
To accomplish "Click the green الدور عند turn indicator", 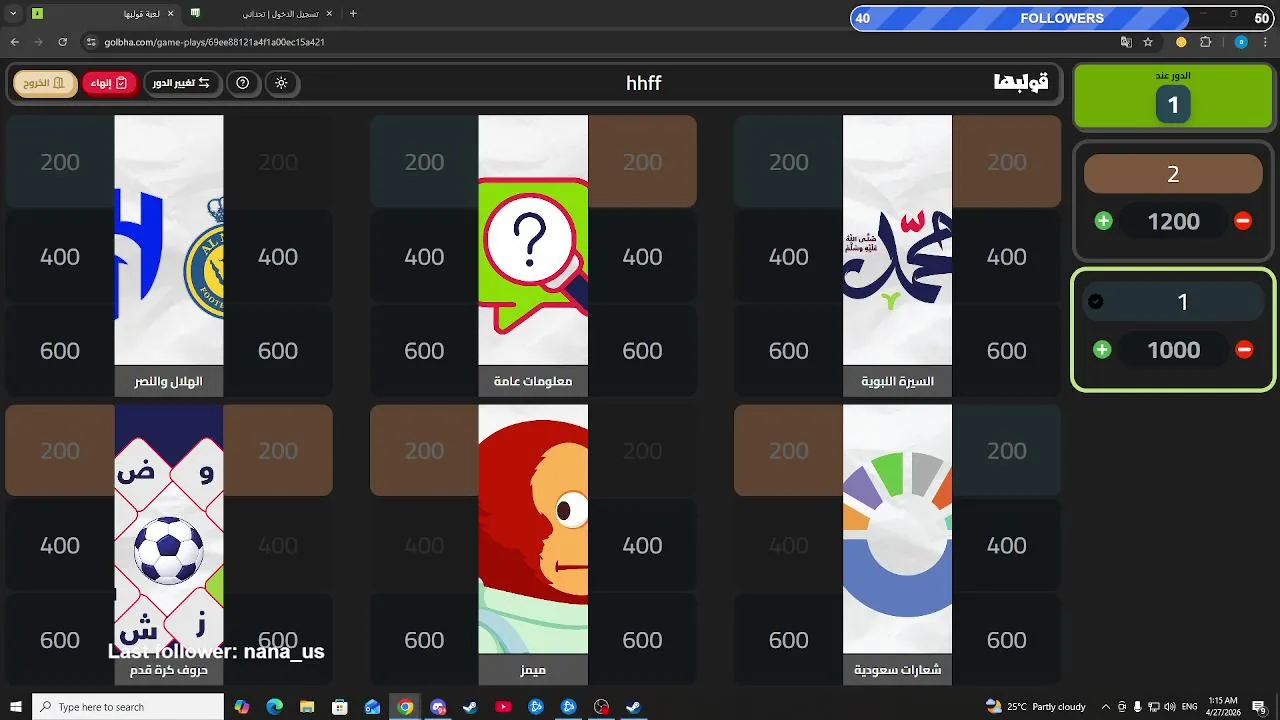I will [x=1173, y=97].
